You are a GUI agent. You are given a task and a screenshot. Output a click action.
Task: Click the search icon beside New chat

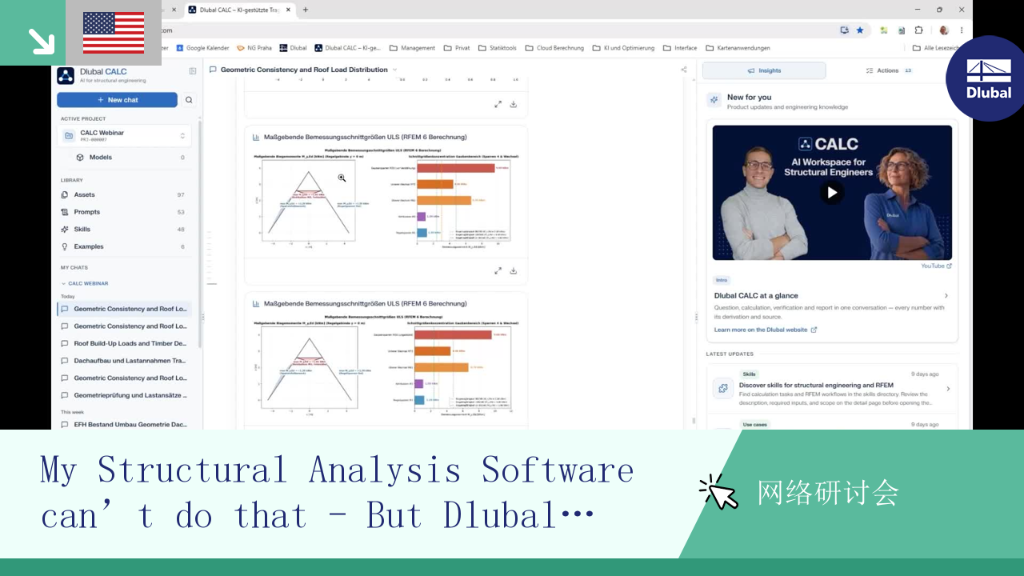coord(189,100)
